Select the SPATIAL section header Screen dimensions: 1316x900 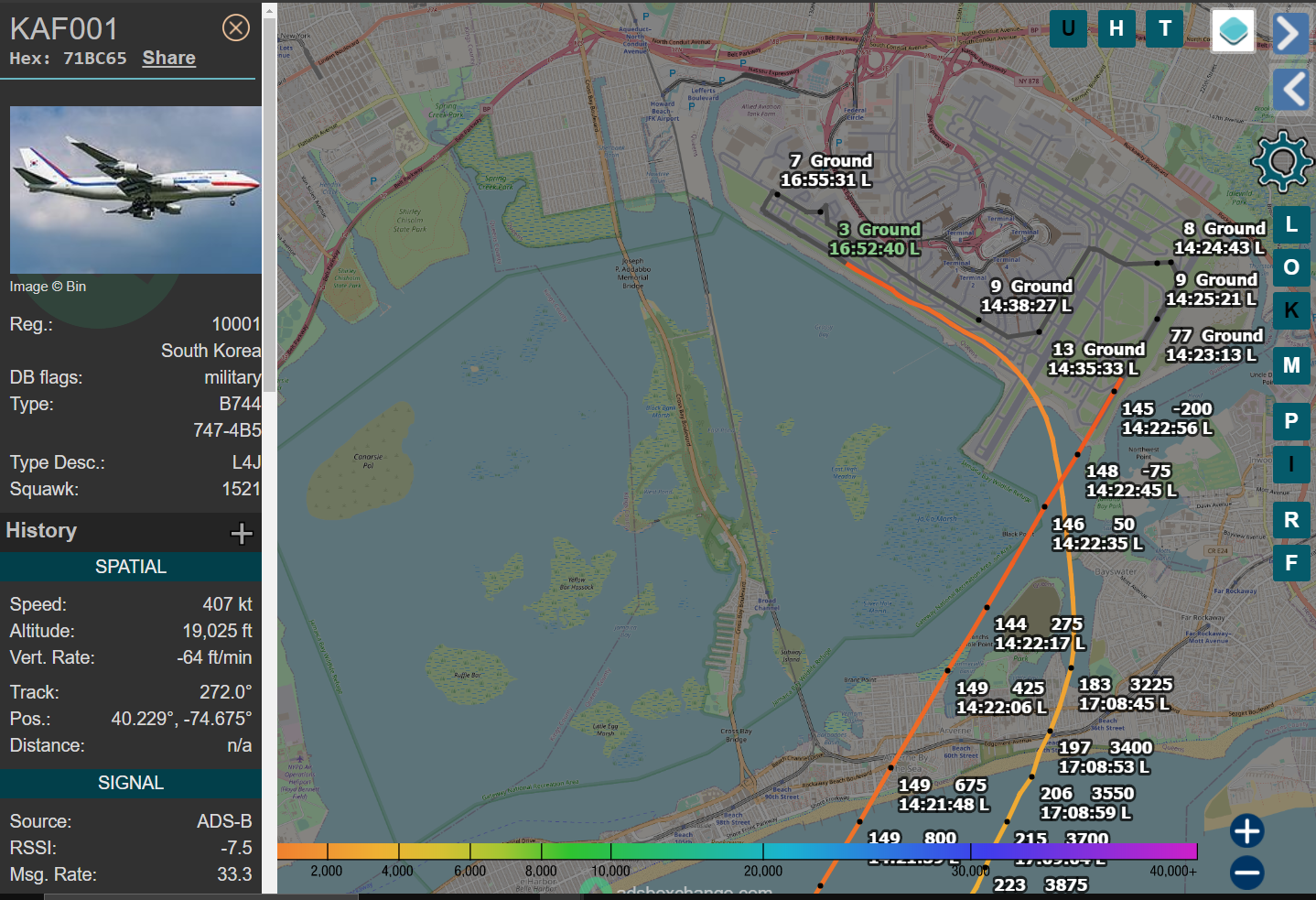pos(131,567)
